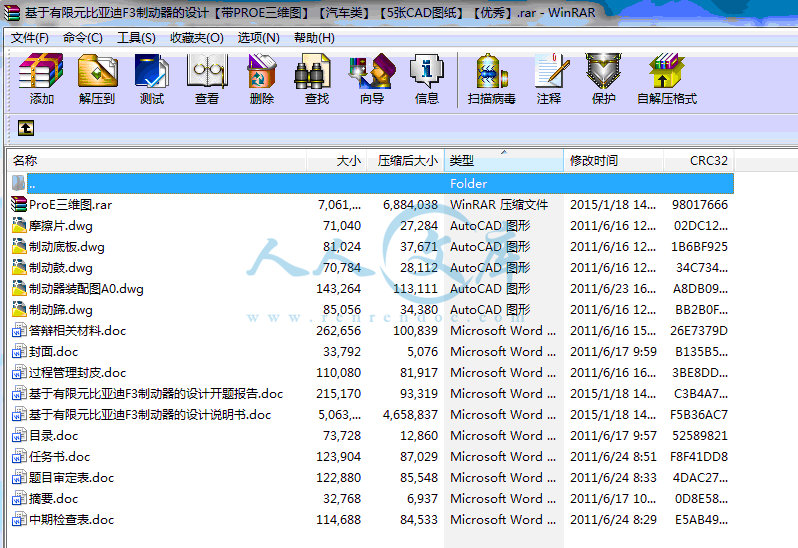Click the CRC value 98017666

(x=700, y=205)
